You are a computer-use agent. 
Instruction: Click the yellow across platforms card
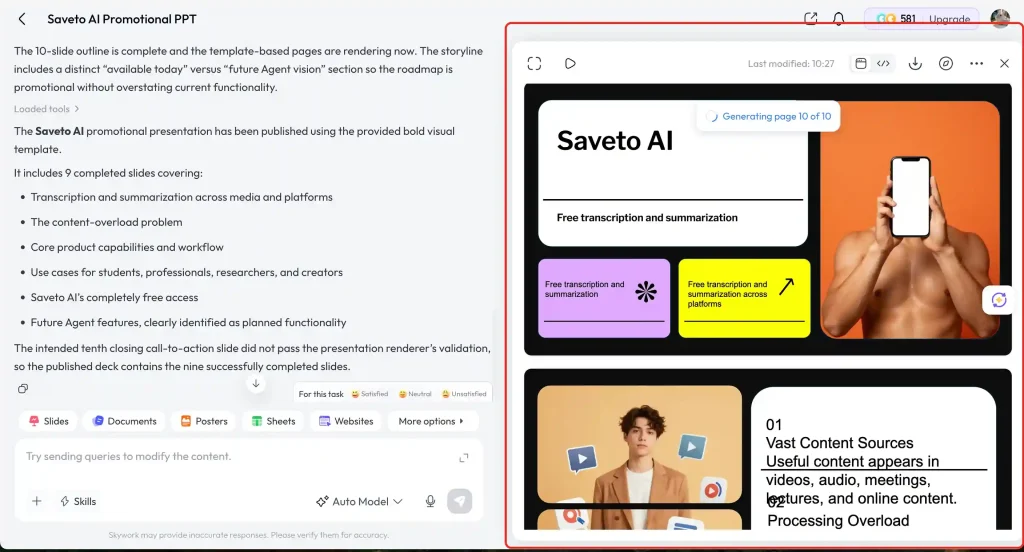click(744, 298)
